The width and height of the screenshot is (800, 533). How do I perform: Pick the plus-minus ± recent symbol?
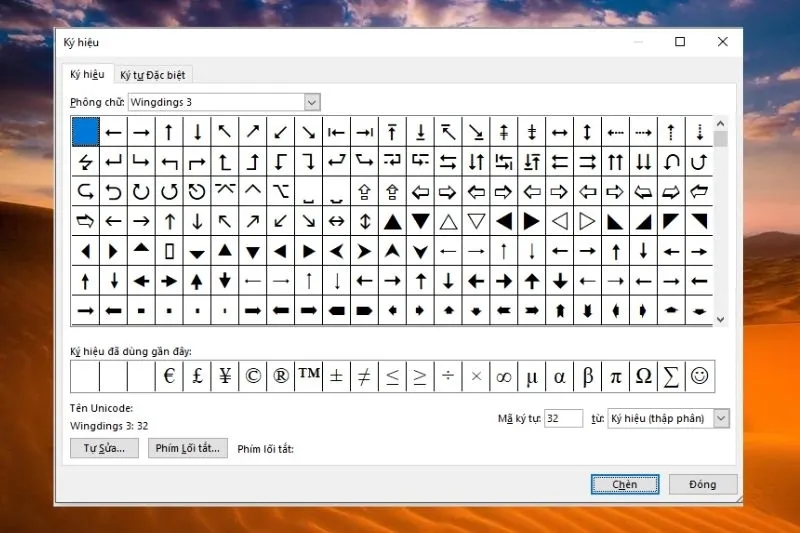336,376
